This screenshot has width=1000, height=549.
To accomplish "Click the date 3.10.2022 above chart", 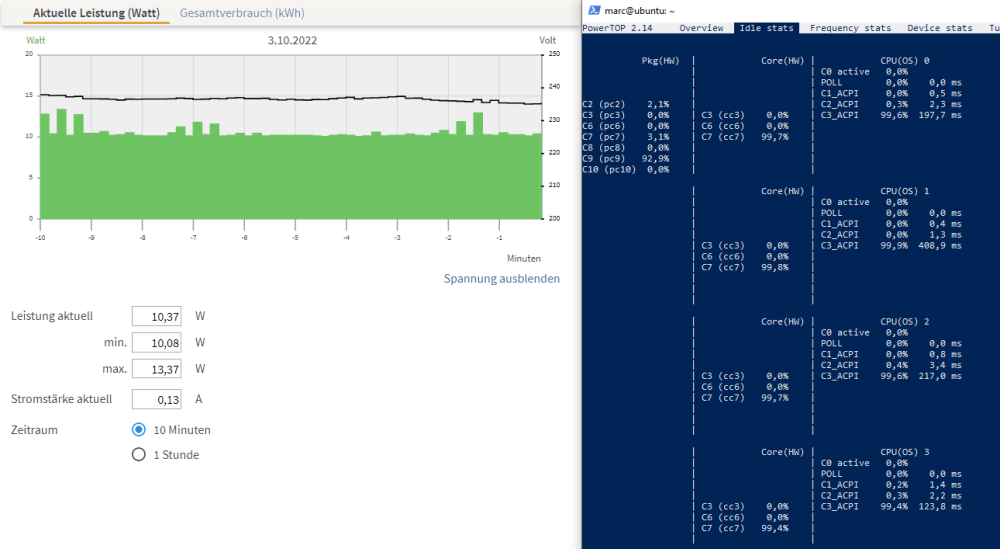I will click(292, 40).
